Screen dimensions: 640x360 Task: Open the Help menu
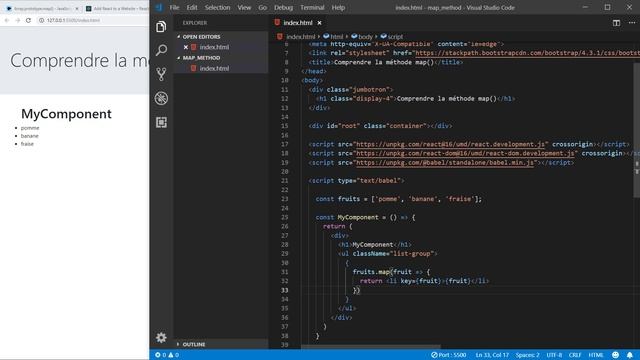338,7
